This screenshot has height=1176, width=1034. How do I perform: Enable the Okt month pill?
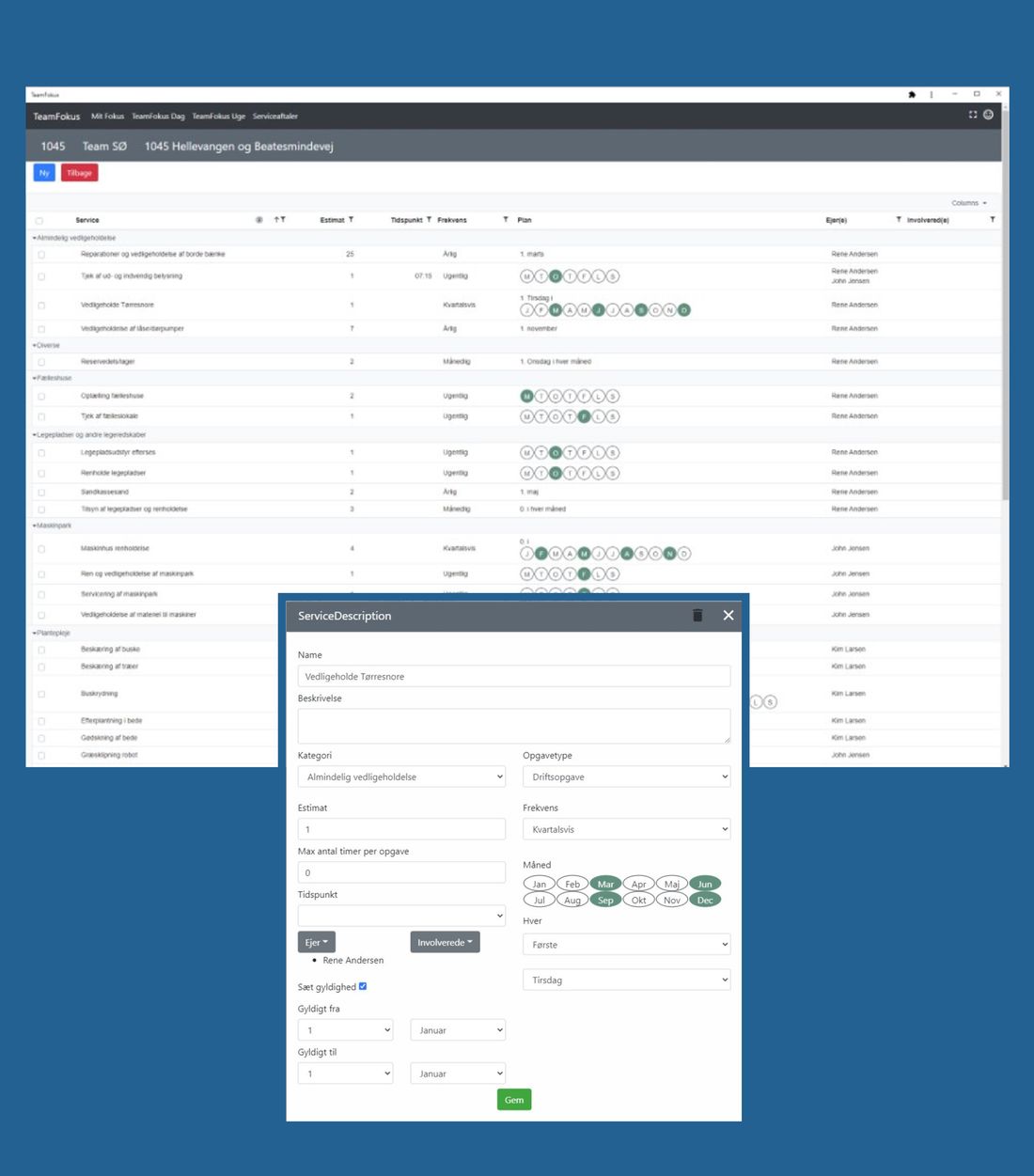(x=639, y=900)
